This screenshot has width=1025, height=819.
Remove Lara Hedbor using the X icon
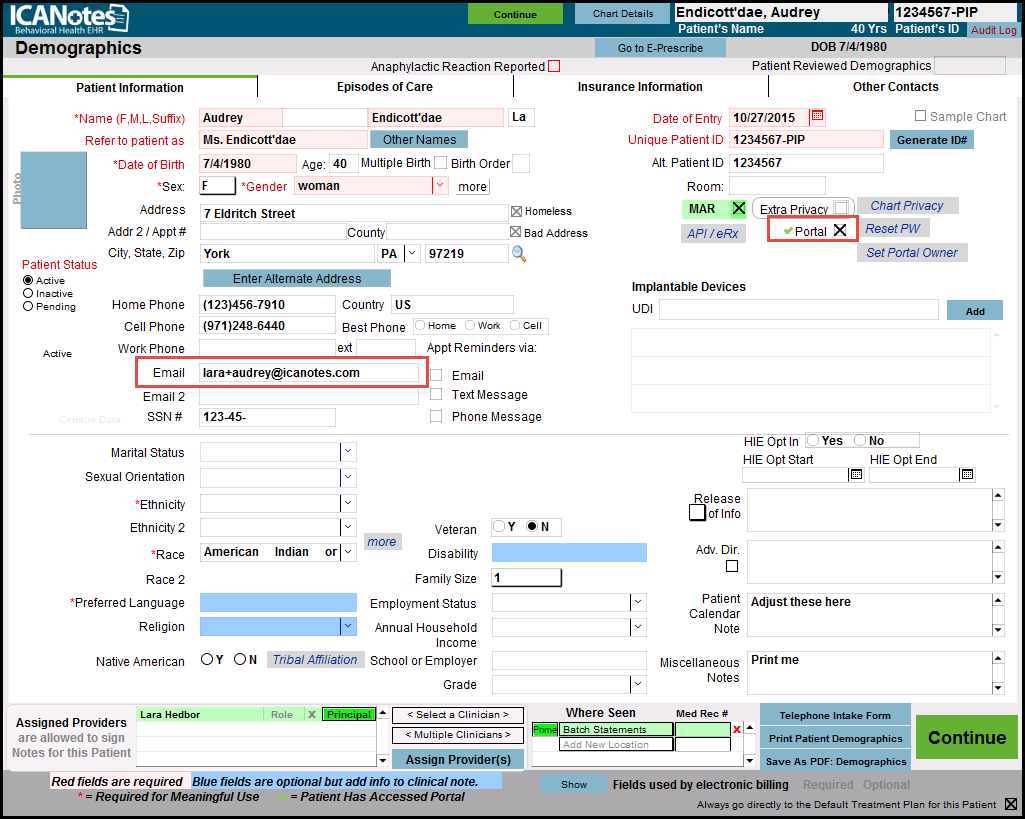pos(311,715)
